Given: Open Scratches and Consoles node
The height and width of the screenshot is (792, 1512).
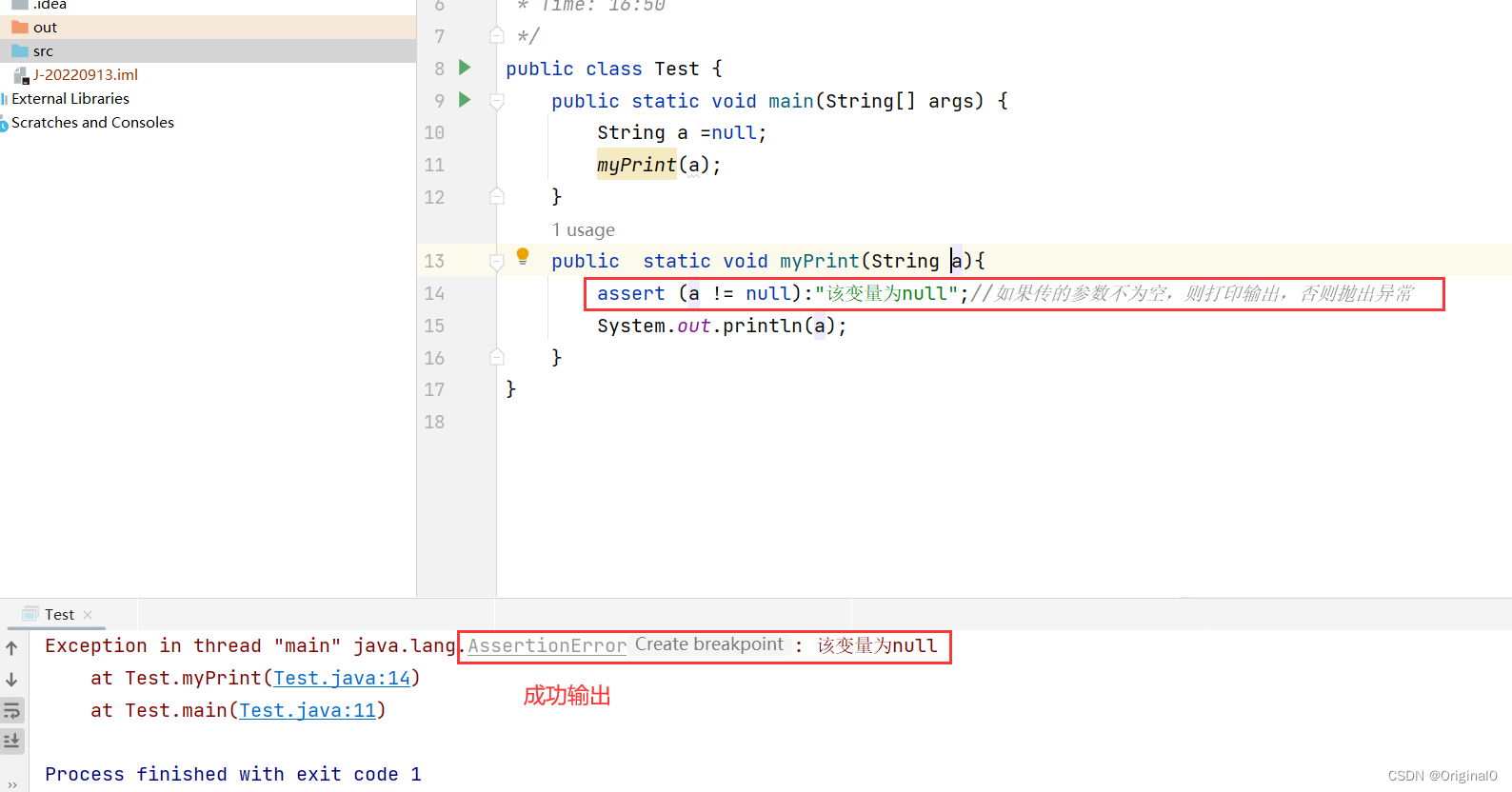Looking at the screenshot, I should pyautogui.click(x=92, y=122).
